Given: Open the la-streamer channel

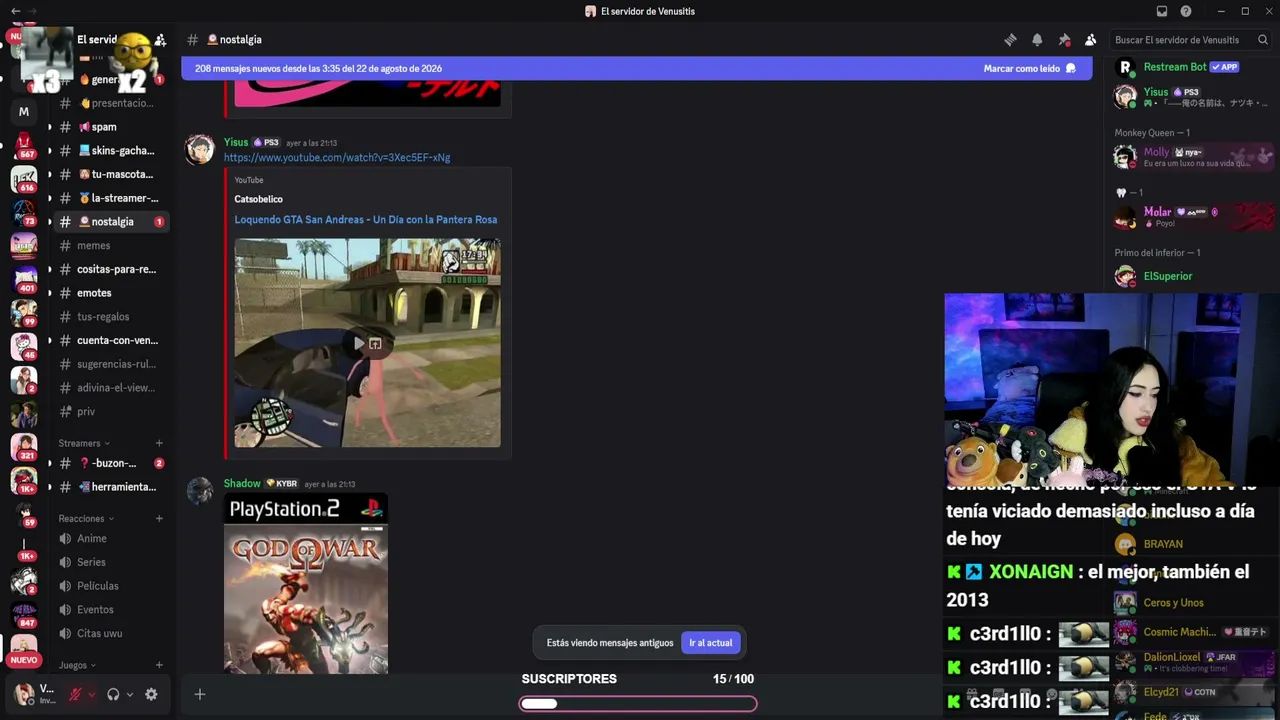Looking at the screenshot, I should 109,198.
